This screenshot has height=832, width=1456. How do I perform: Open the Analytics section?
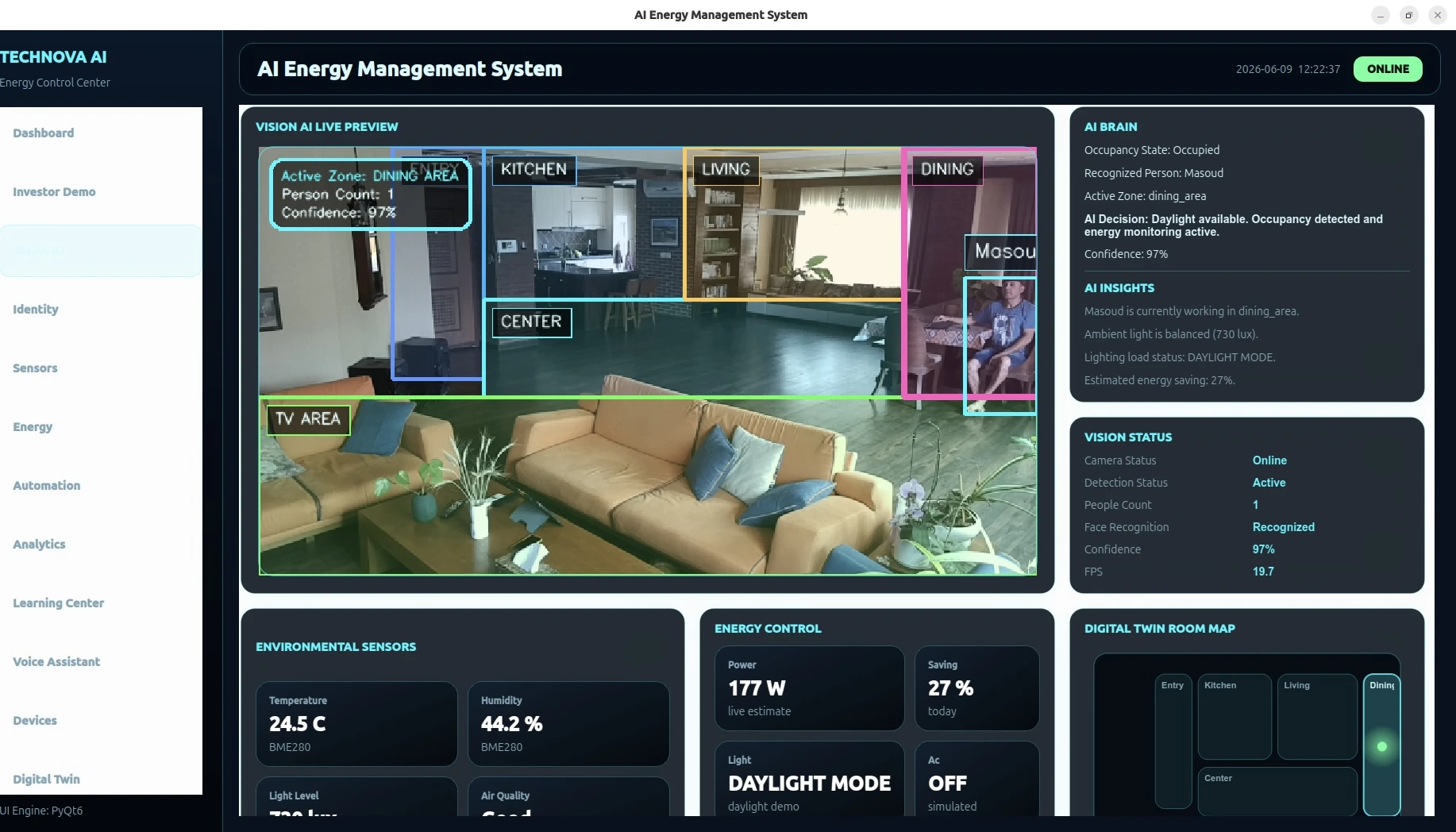tap(101, 545)
